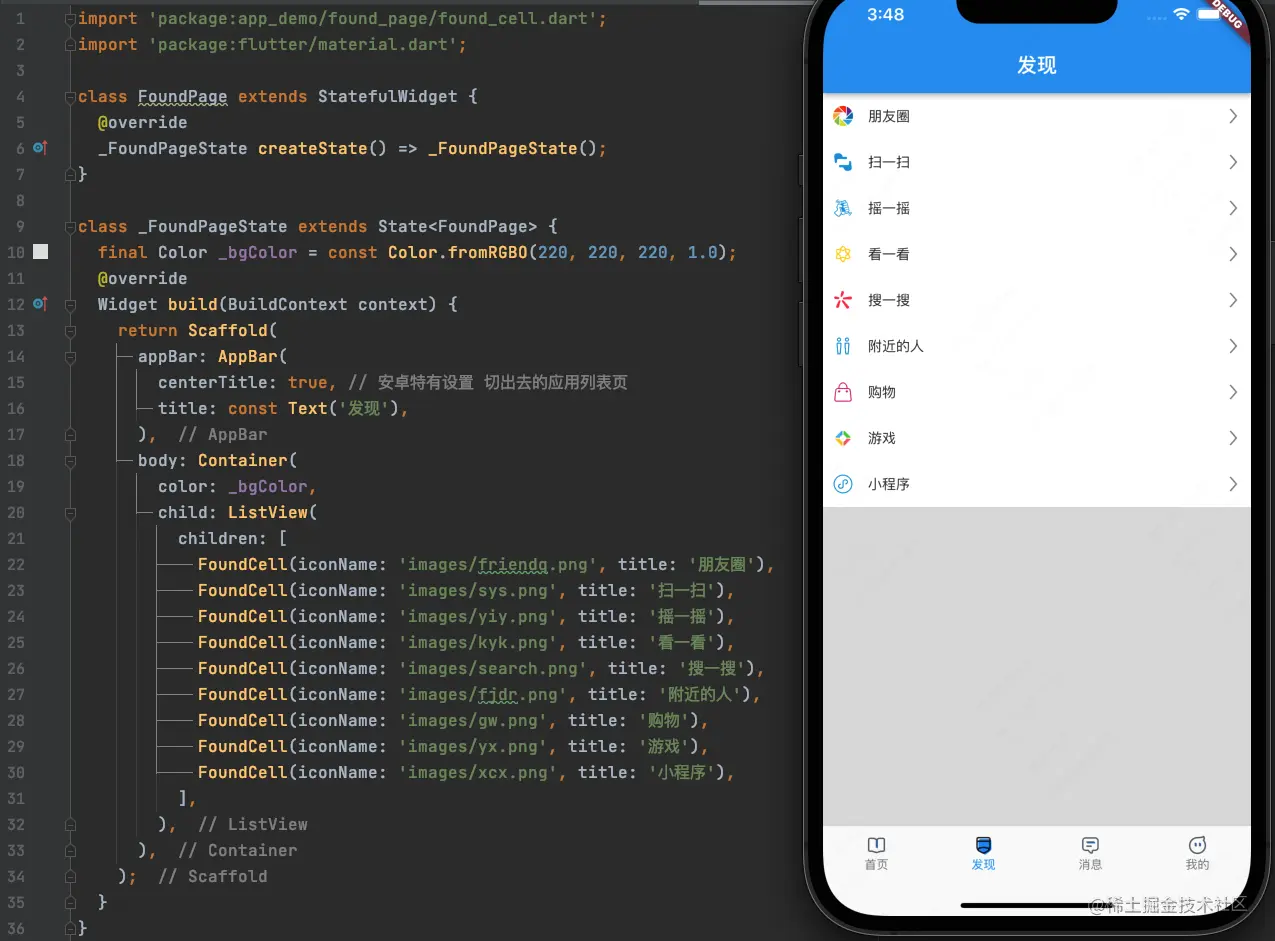Click the chevron on the 摇一摇 row
1275x941 pixels.
click(1233, 208)
